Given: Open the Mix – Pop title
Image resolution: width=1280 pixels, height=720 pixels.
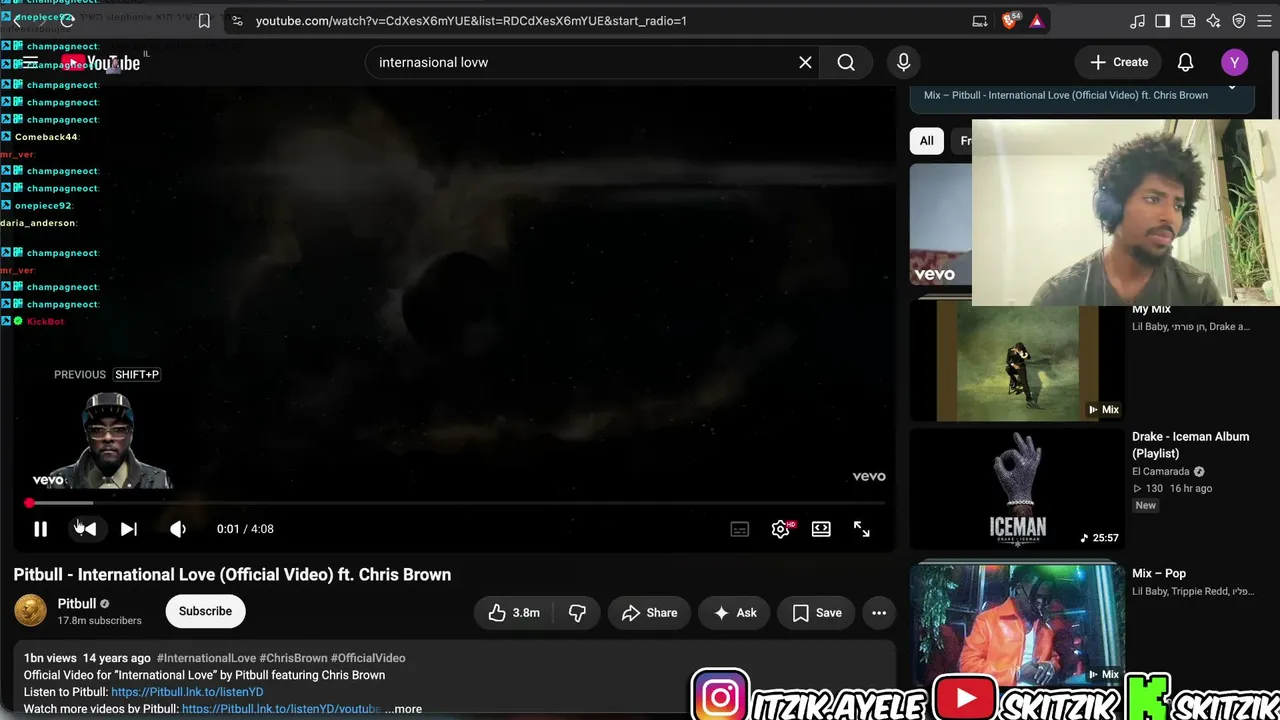Looking at the screenshot, I should [x=1159, y=573].
